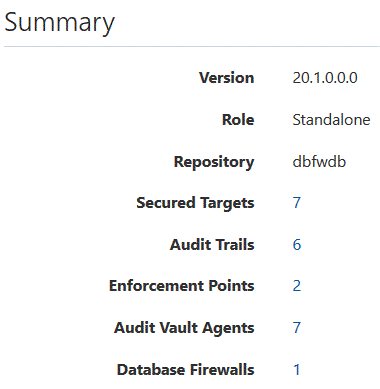The width and height of the screenshot is (380, 389).
Task: Open the Audit Trails count link 6
Action: click(x=297, y=244)
